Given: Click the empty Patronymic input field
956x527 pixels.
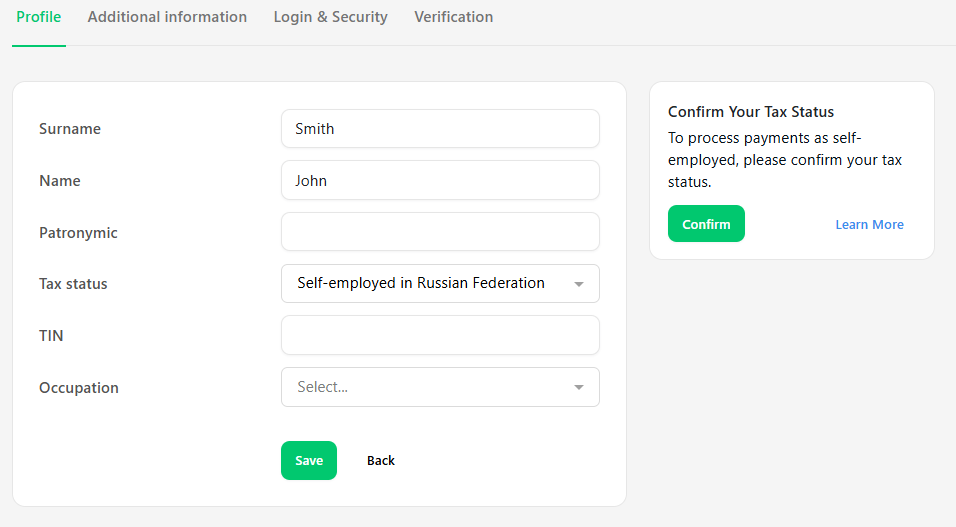Looking at the screenshot, I should [x=440, y=232].
